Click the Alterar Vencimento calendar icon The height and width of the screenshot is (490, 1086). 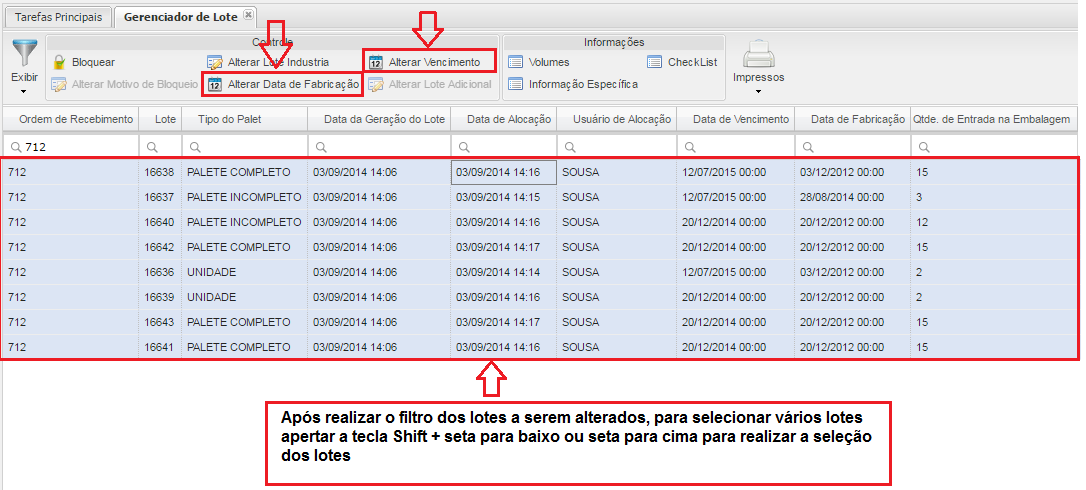(375, 62)
